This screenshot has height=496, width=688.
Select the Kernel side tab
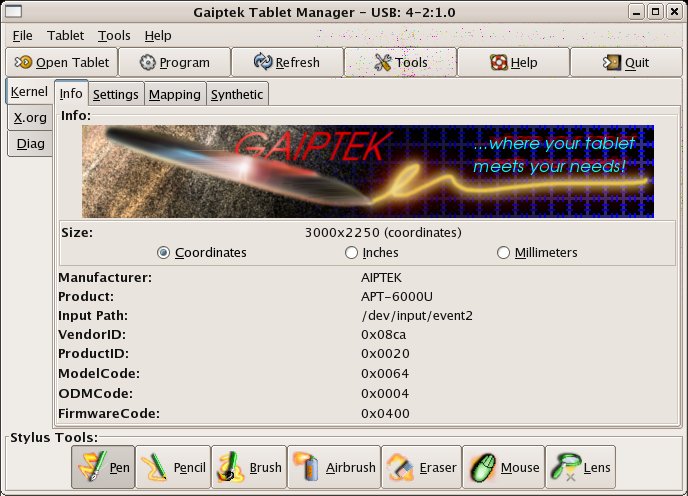29,92
